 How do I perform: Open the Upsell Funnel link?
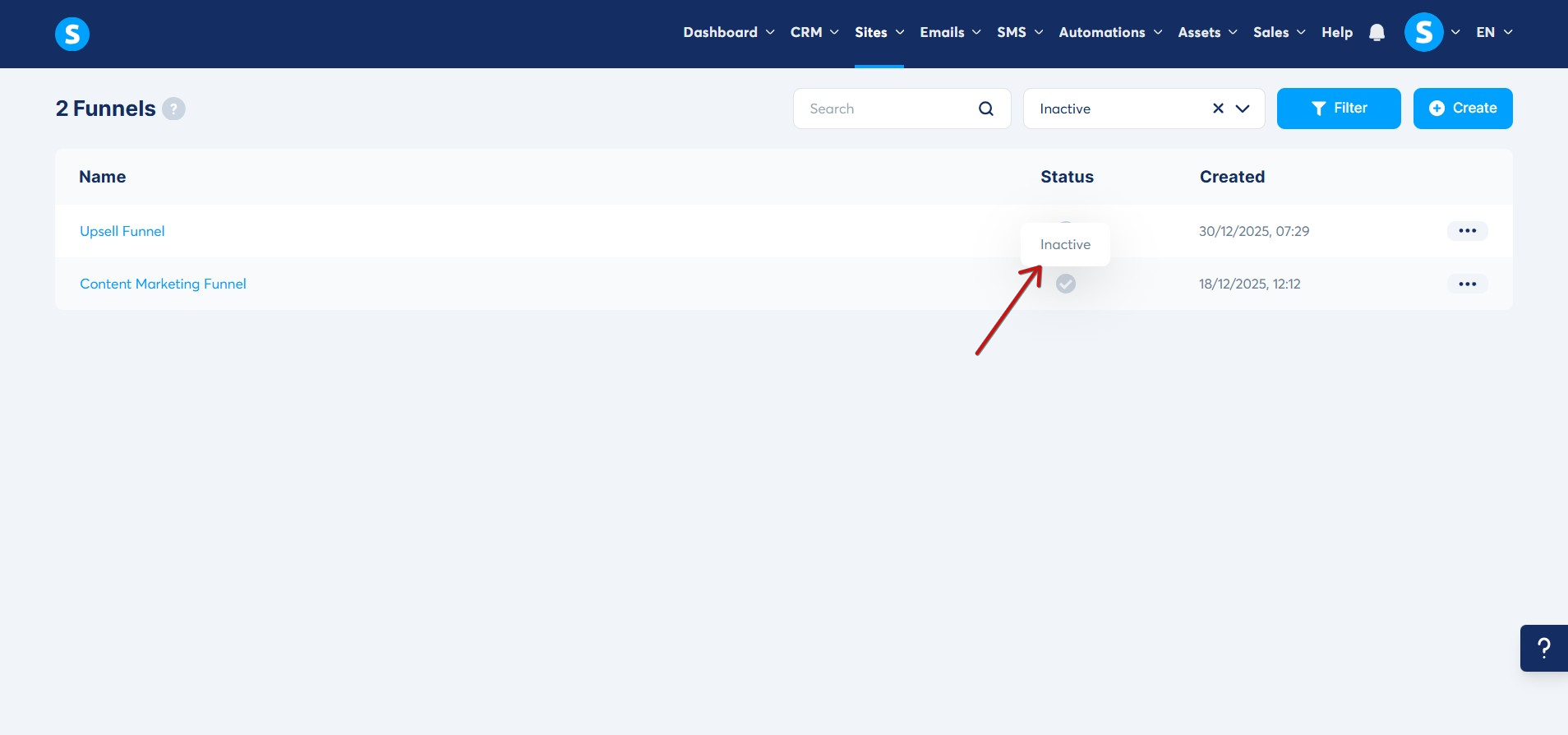pyautogui.click(x=122, y=231)
